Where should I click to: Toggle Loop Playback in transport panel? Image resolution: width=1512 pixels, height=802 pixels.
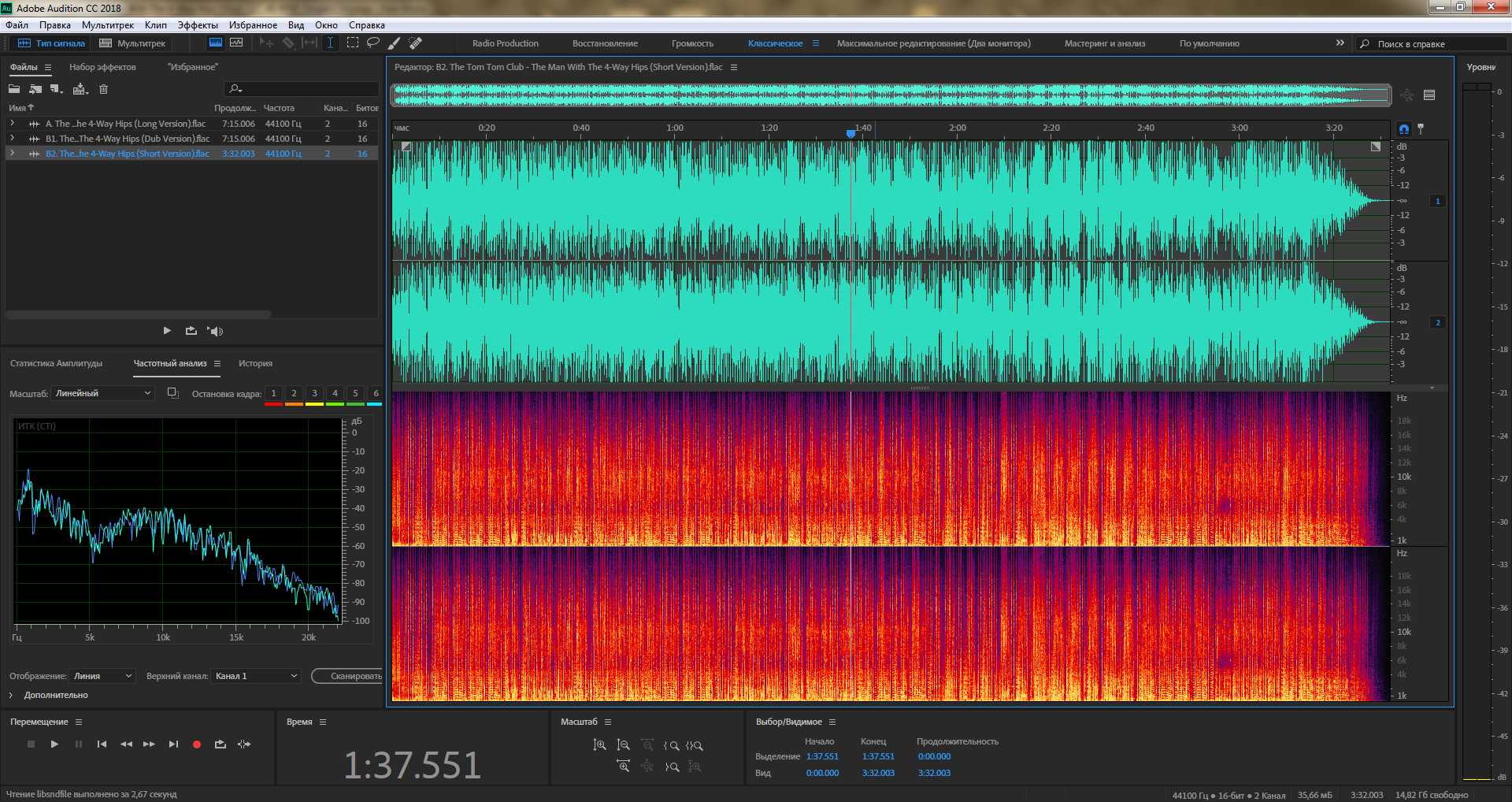tap(220, 744)
